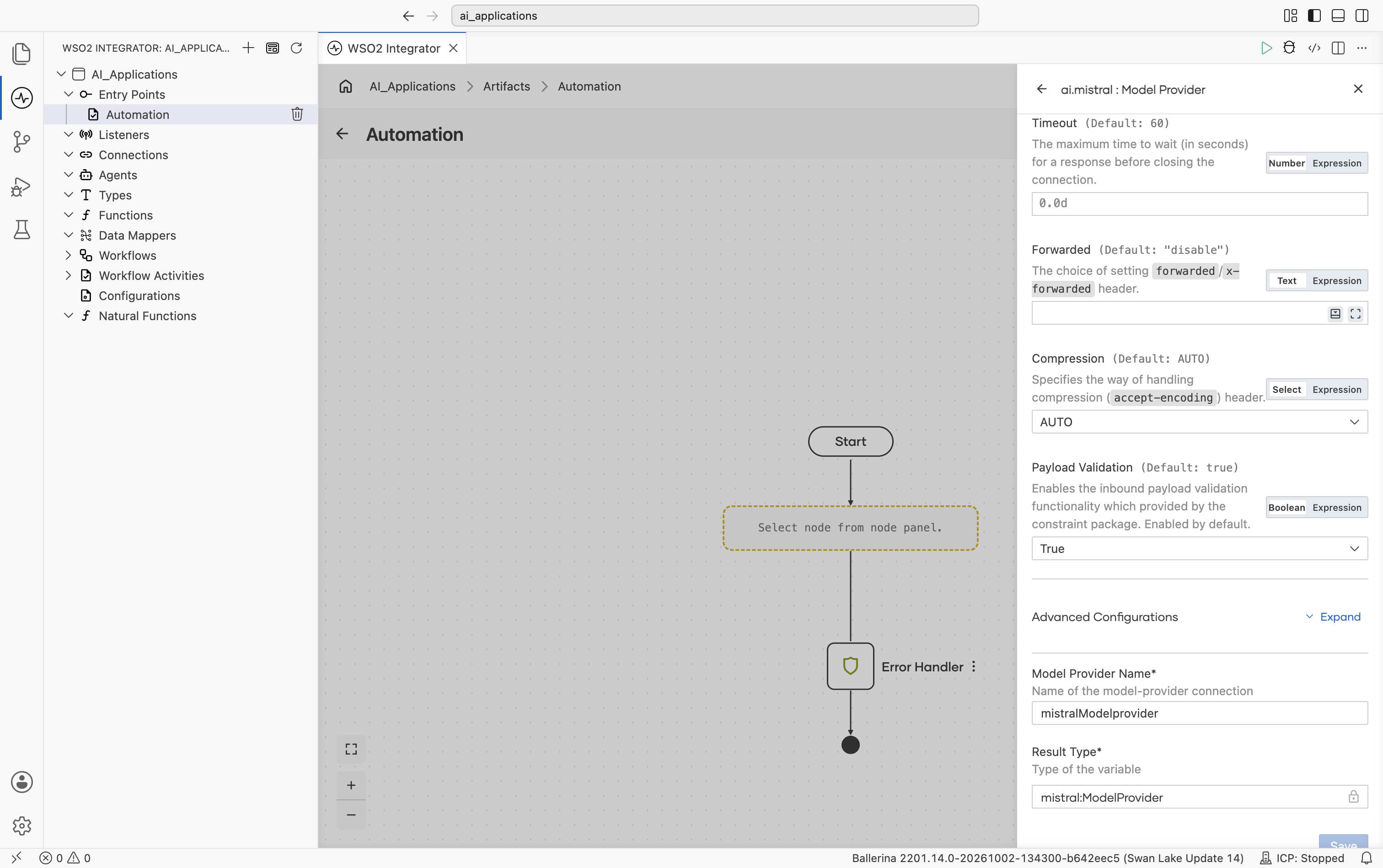Click the Start node in diagram
Viewport: 1383px width, 868px height.
tap(850, 441)
